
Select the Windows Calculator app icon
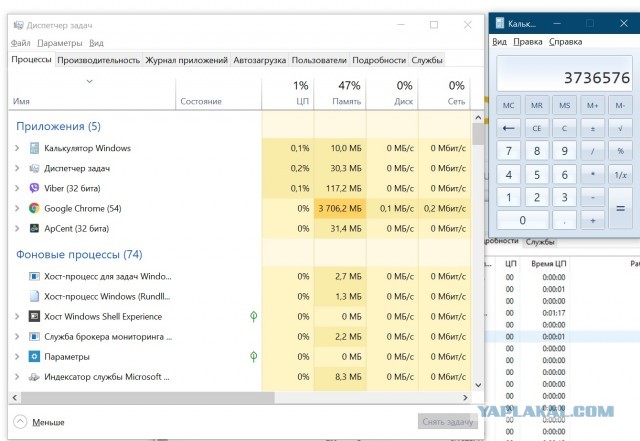tap(34, 148)
